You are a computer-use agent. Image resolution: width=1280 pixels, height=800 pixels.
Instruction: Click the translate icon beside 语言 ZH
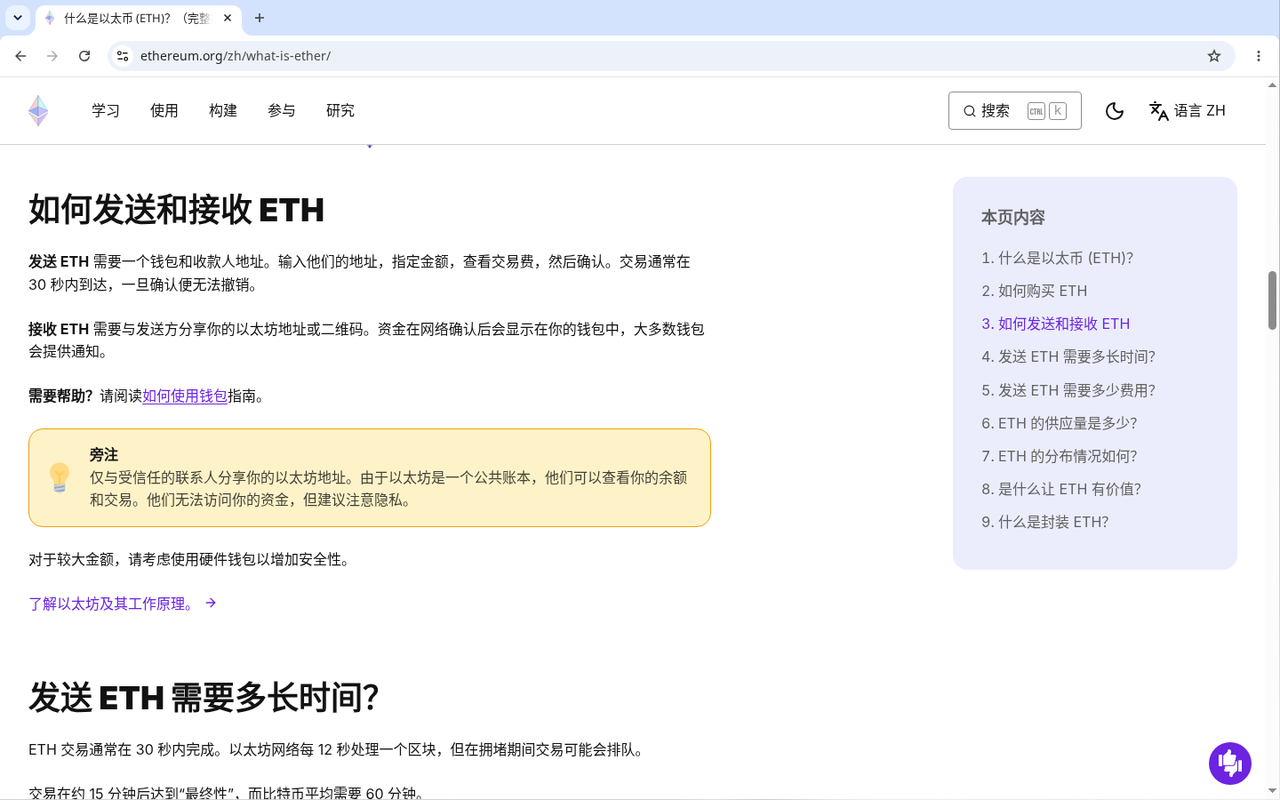(1159, 111)
